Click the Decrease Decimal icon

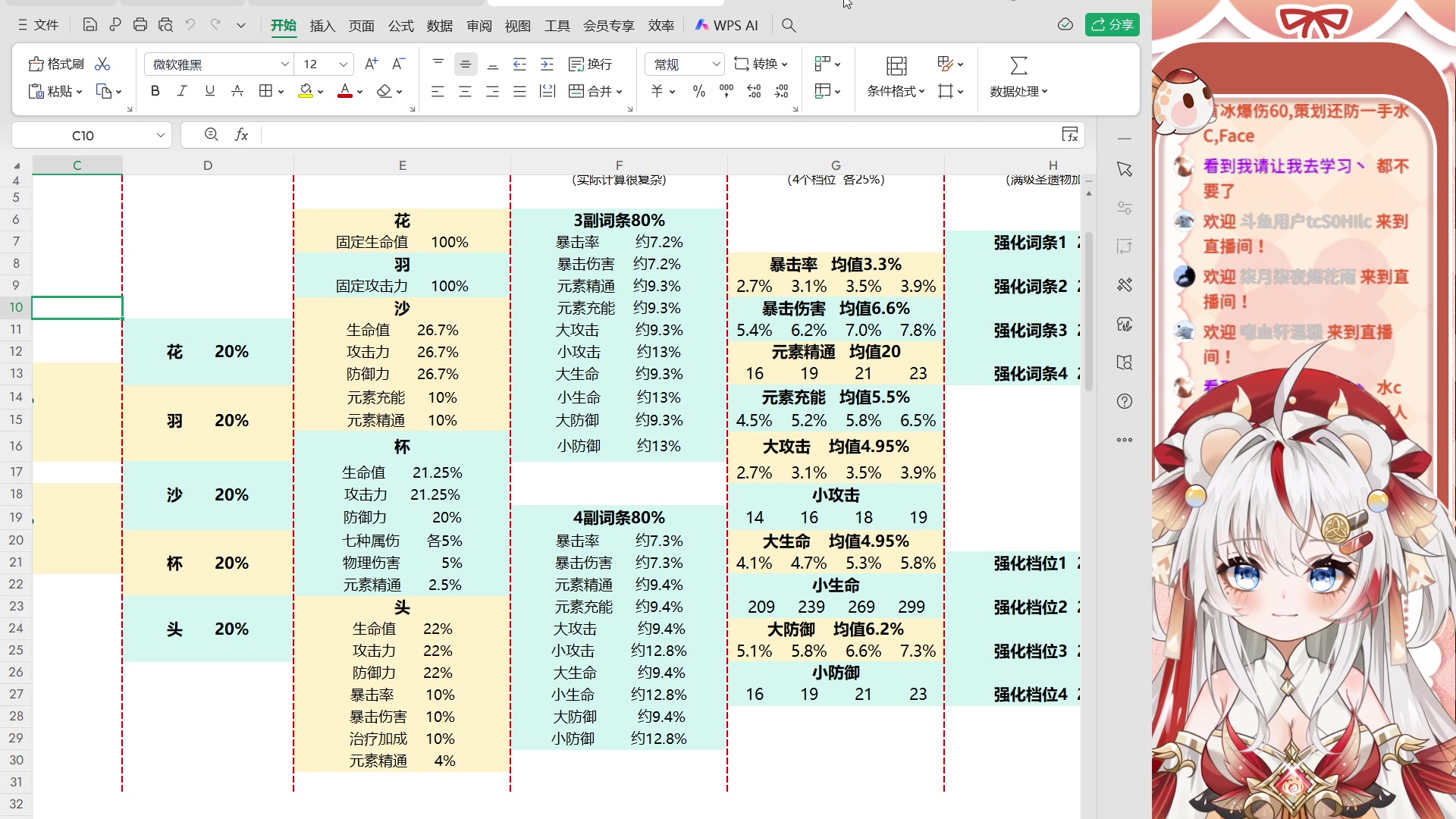782,91
